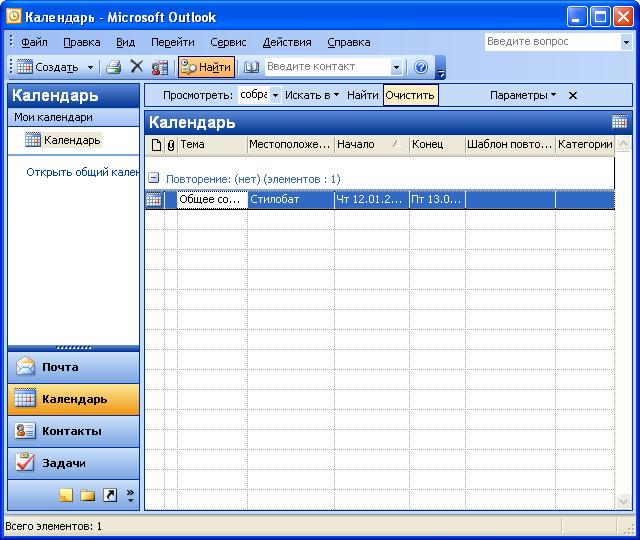Click the Введите контакт input field
The height and width of the screenshot is (540, 640).
(x=328, y=67)
